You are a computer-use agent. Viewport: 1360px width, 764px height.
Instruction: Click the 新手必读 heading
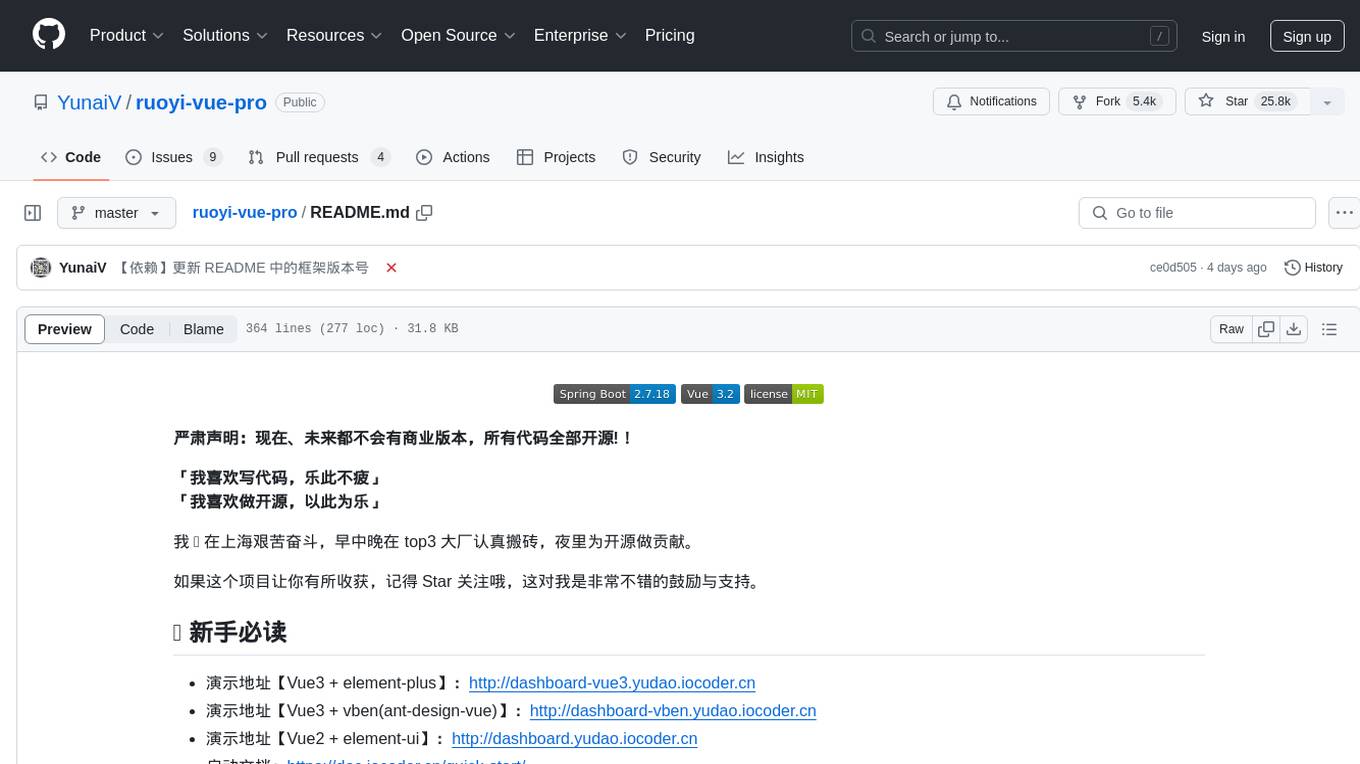[x=238, y=632]
